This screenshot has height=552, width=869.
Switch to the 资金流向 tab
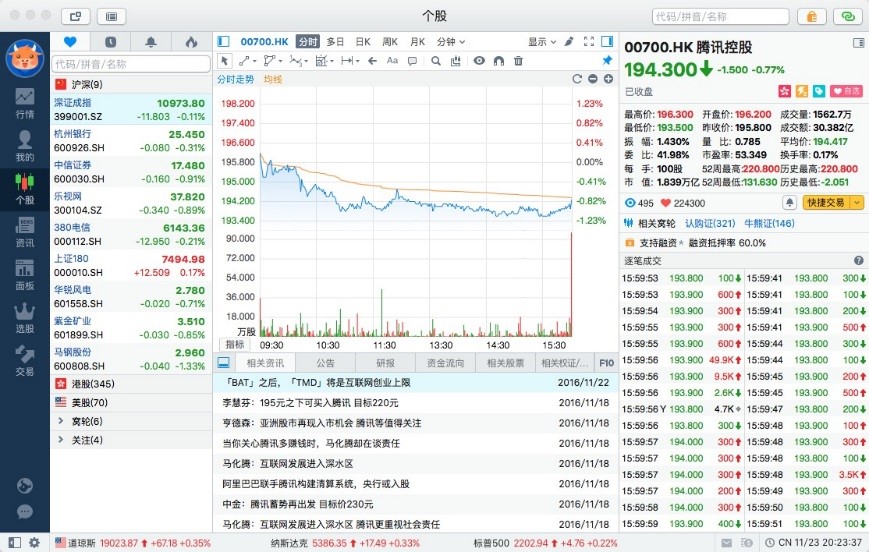pos(445,363)
